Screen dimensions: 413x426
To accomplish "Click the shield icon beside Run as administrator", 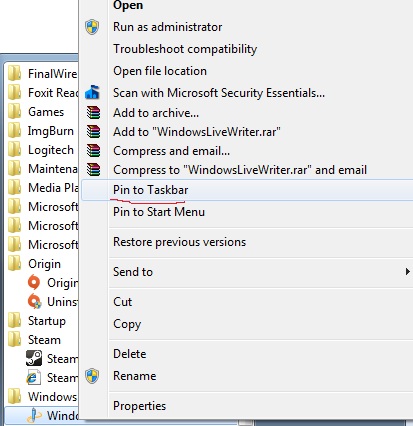I will tap(92, 27).
